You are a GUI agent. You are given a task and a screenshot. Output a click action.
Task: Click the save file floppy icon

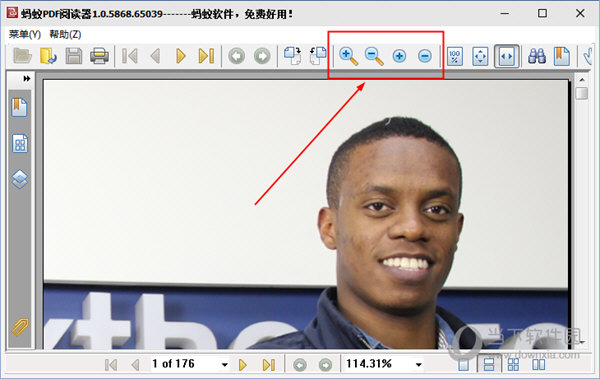click(x=74, y=56)
